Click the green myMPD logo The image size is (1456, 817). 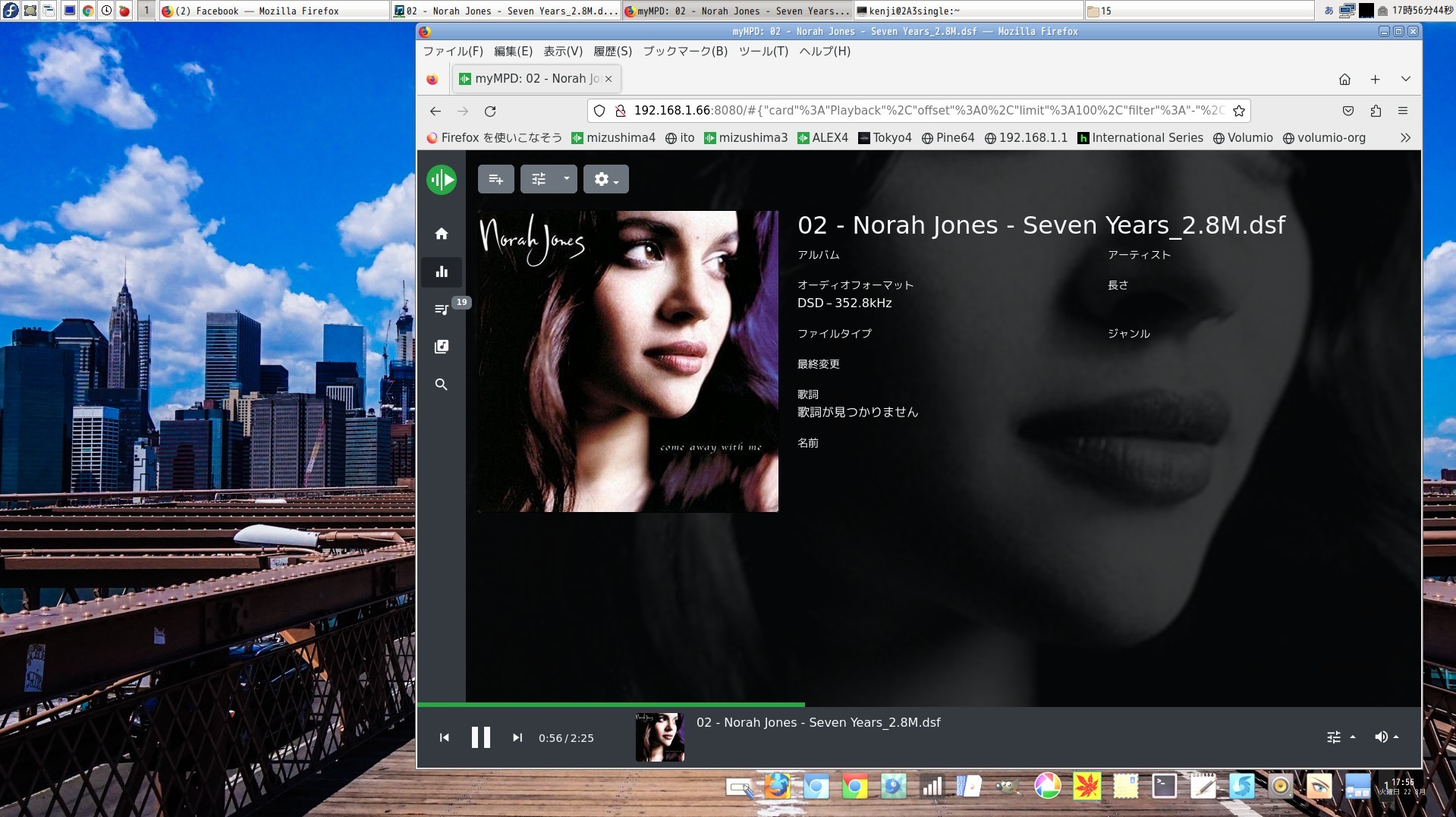tap(442, 180)
